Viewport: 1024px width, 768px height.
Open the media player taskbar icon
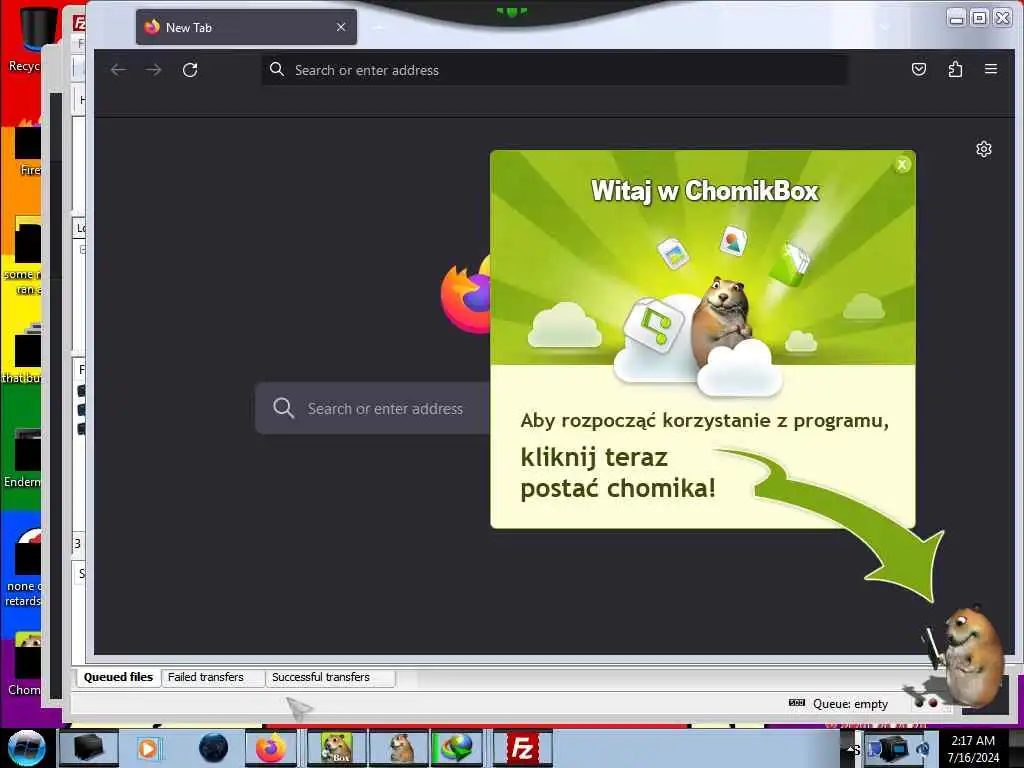148,748
